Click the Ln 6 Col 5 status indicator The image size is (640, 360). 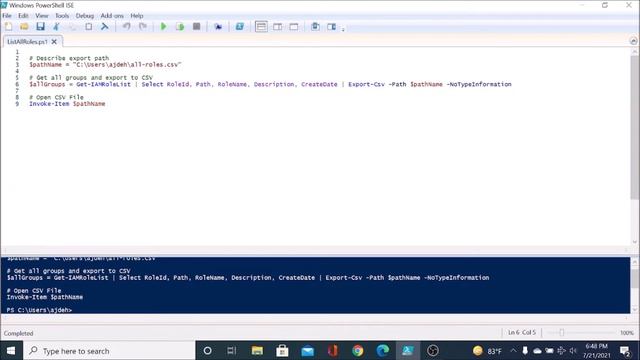522,333
